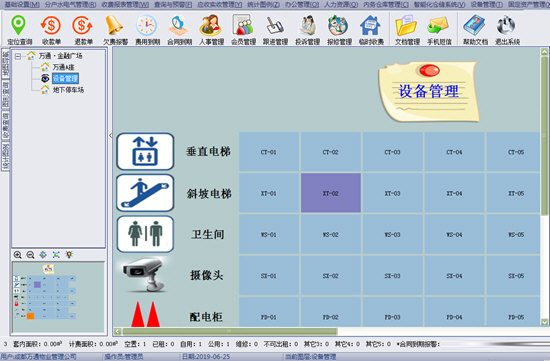Open the 办公管理(O) menu
Viewport: 550px width, 361px height.
click(x=302, y=5)
